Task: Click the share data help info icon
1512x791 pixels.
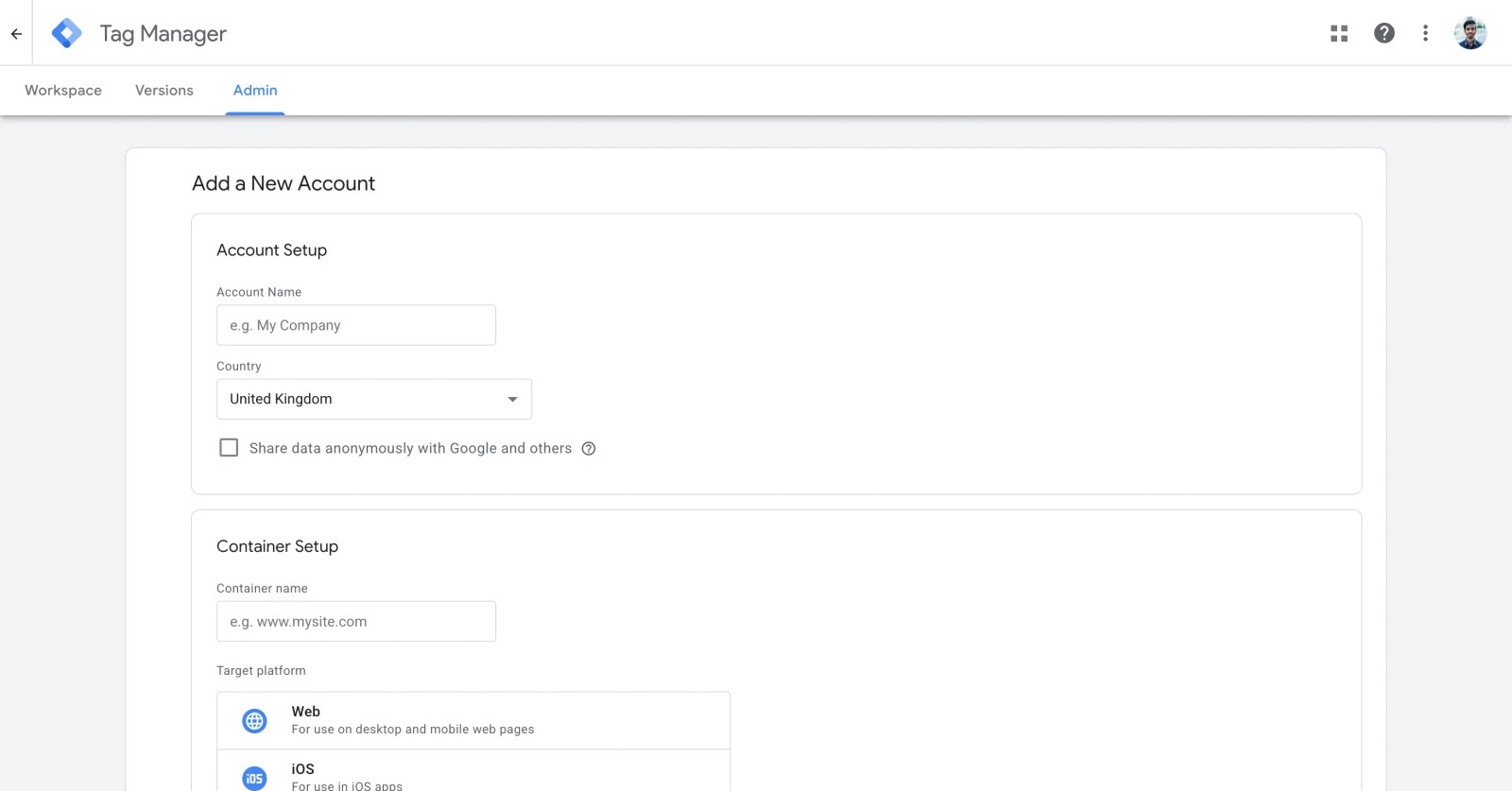Action: click(589, 449)
